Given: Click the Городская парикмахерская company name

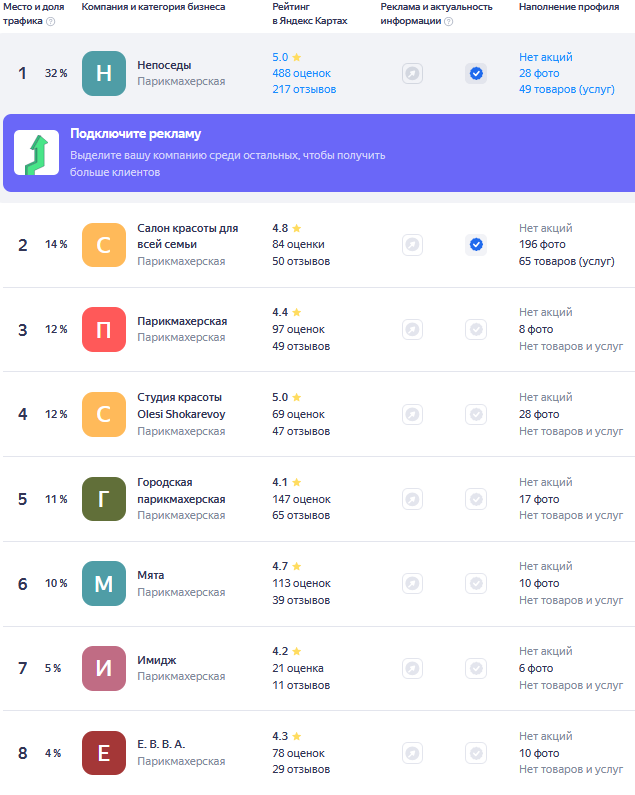Looking at the screenshot, I should pyautogui.click(x=181, y=491).
